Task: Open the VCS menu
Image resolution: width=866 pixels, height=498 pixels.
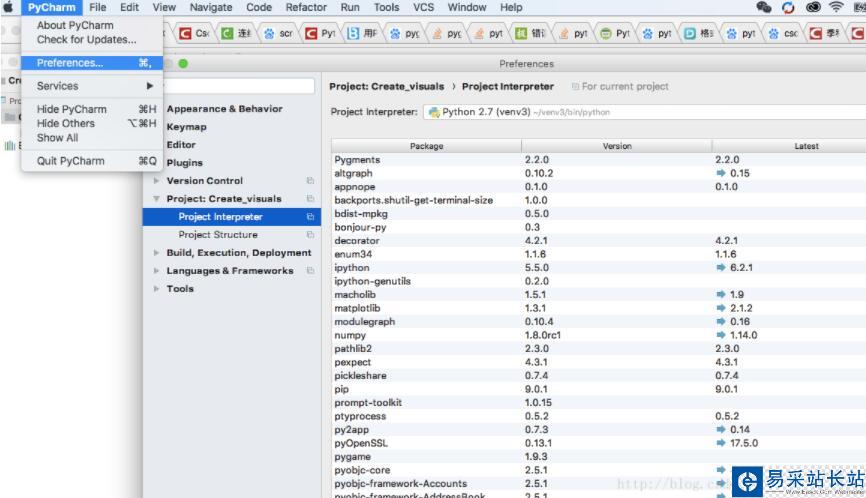Action: click(424, 8)
